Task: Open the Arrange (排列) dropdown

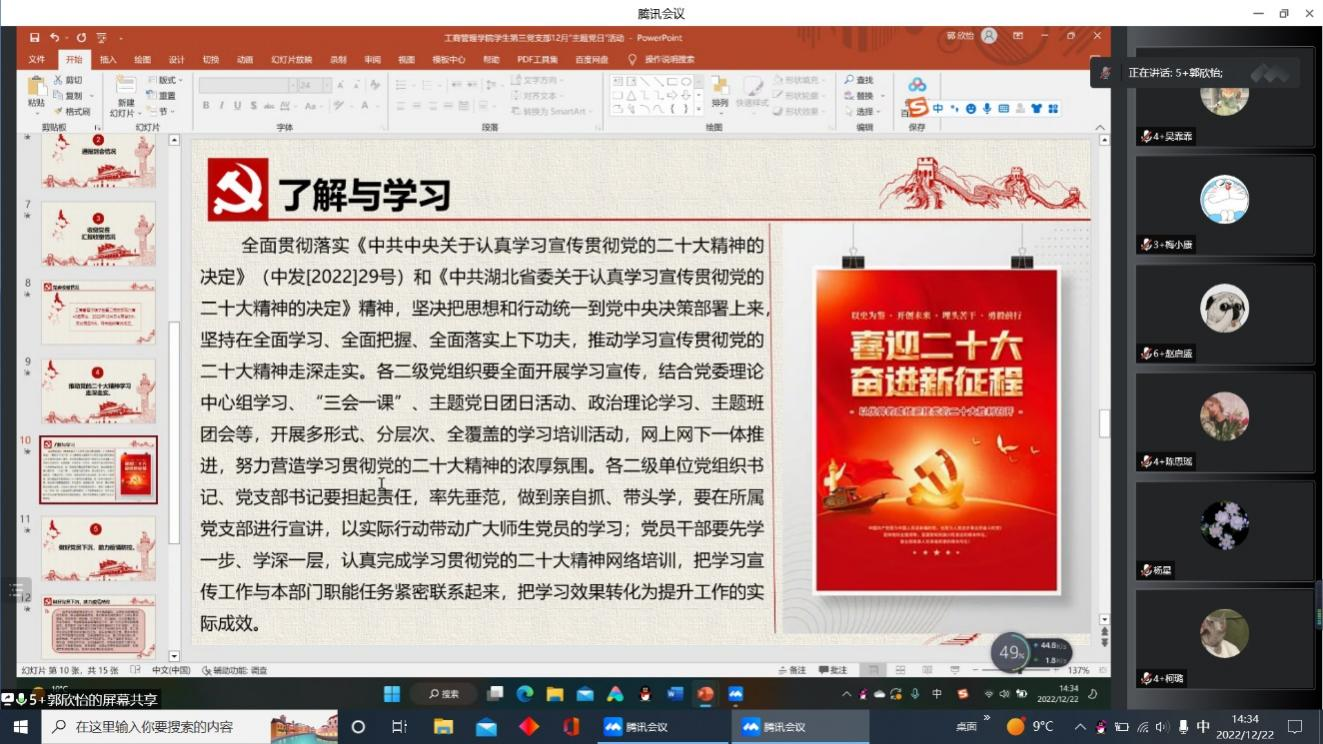Action: tap(722, 102)
